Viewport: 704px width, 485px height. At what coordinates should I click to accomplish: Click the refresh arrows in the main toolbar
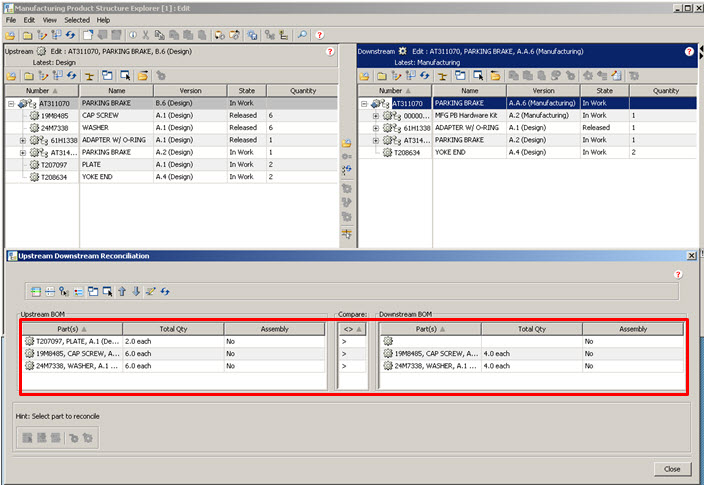[x=70, y=35]
